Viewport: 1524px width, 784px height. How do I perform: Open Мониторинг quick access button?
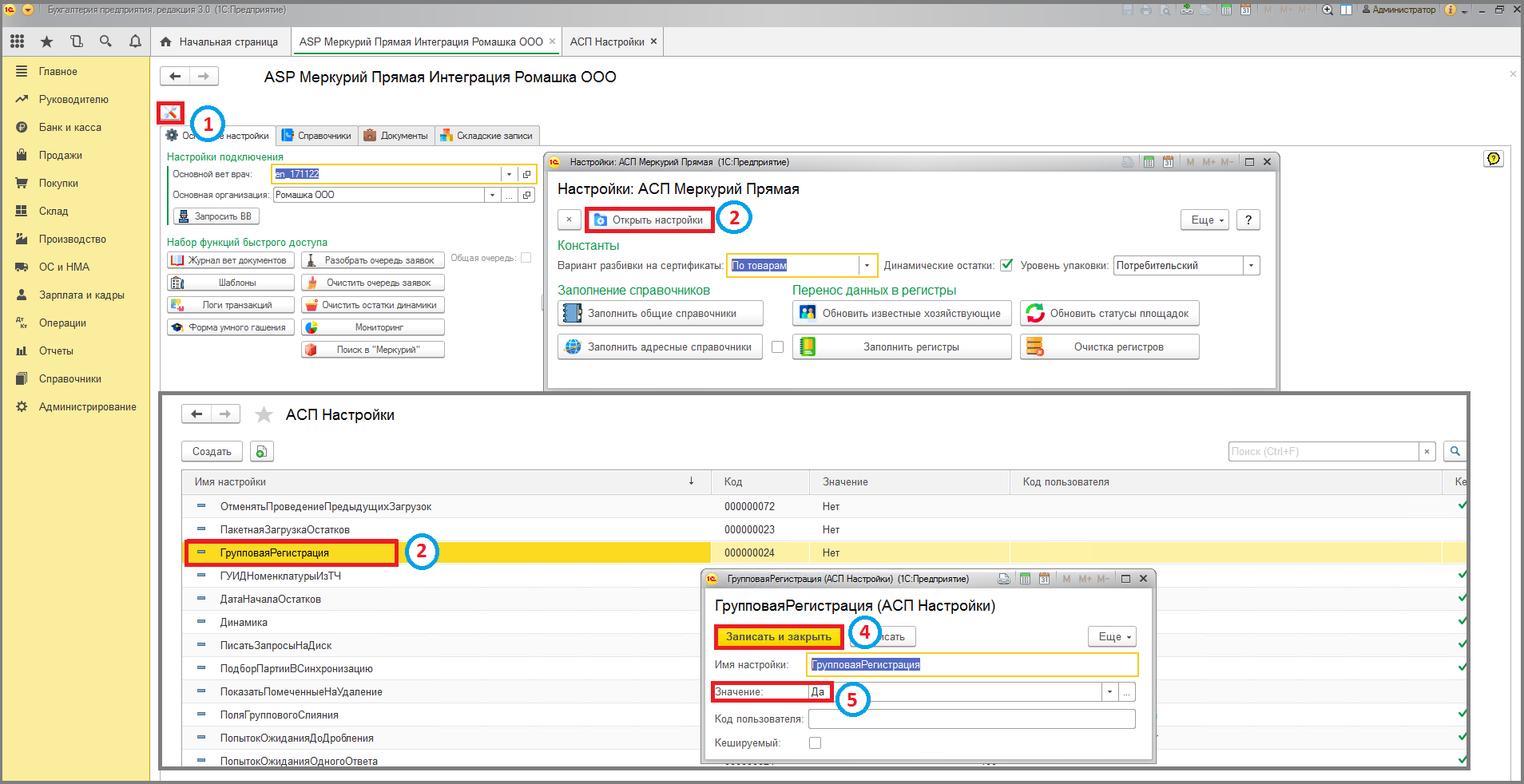point(373,327)
